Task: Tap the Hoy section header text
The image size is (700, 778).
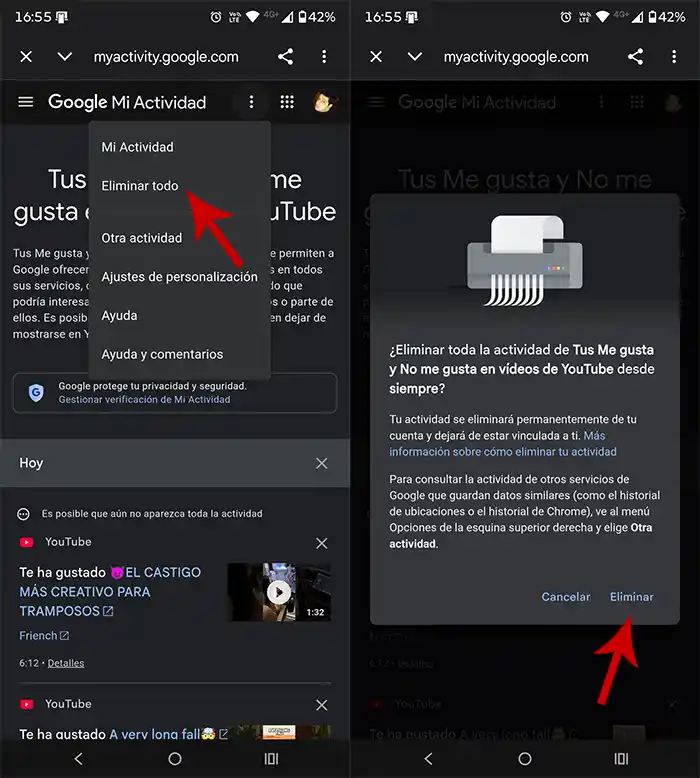Action: [31, 463]
